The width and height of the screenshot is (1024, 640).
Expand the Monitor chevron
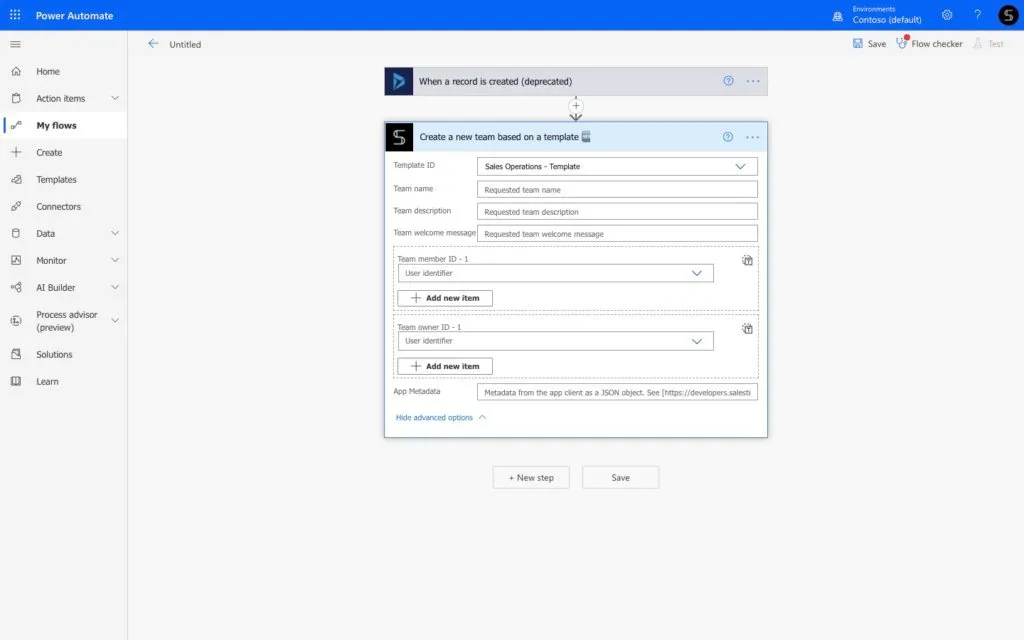[115, 260]
